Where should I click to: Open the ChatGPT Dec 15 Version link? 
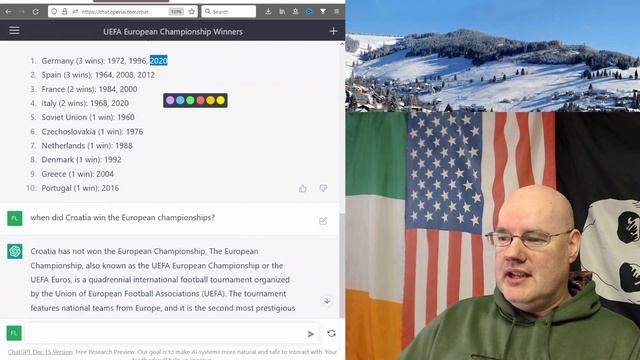coord(40,352)
